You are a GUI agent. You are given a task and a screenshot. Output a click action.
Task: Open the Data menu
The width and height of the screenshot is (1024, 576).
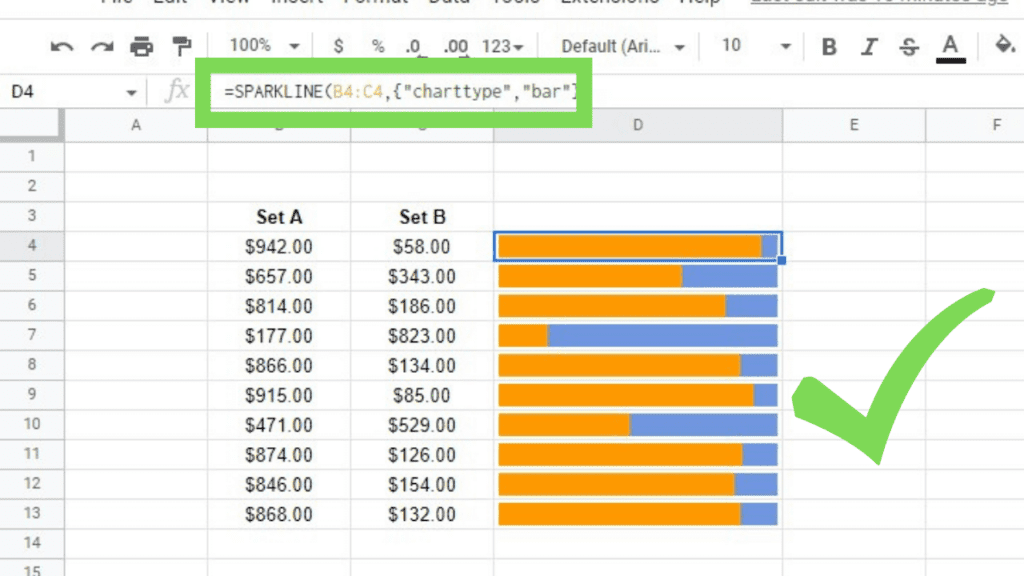point(449,3)
